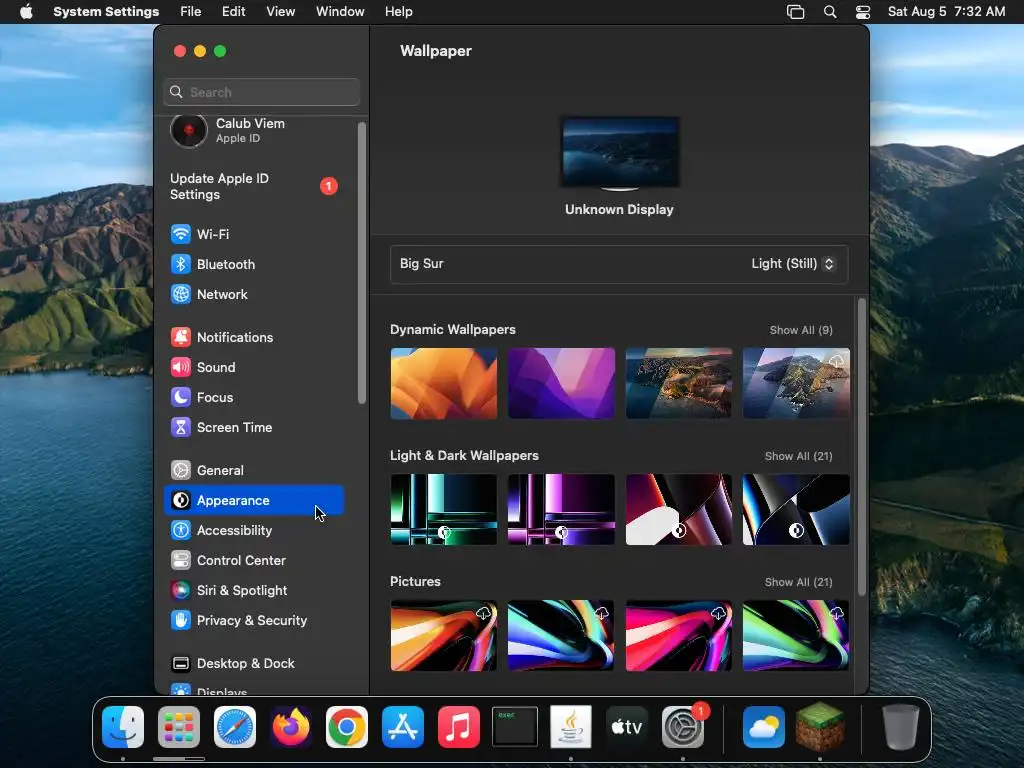The image size is (1024, 768).
Task: Select the third dynamic wallpaper (Big Sur coast)
Action: 679,383
